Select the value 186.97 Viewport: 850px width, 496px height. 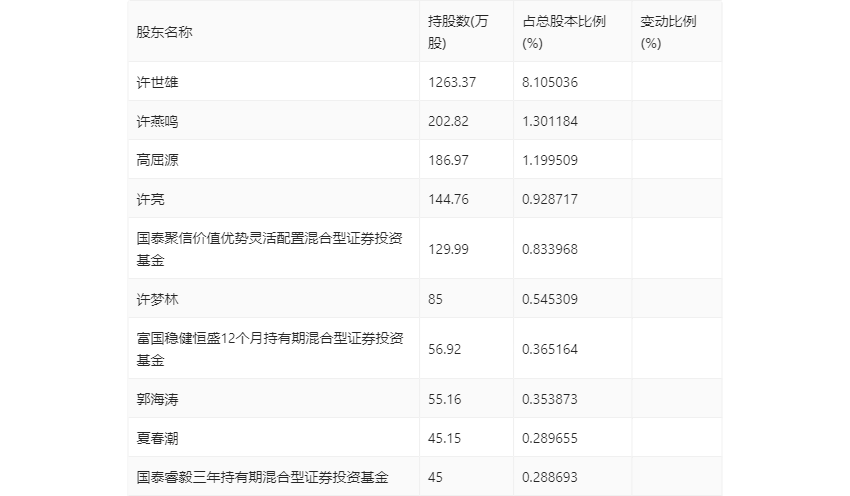click(x=448, y=160)
